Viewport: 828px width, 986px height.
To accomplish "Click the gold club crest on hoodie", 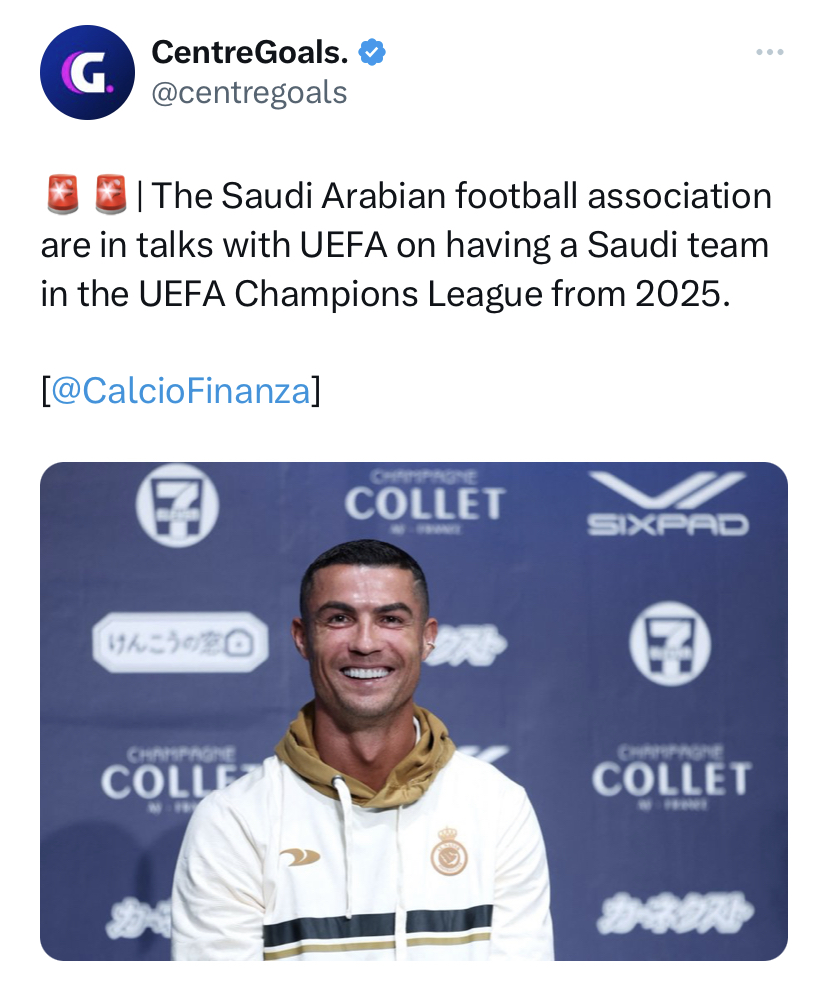I will pos(449,851).
